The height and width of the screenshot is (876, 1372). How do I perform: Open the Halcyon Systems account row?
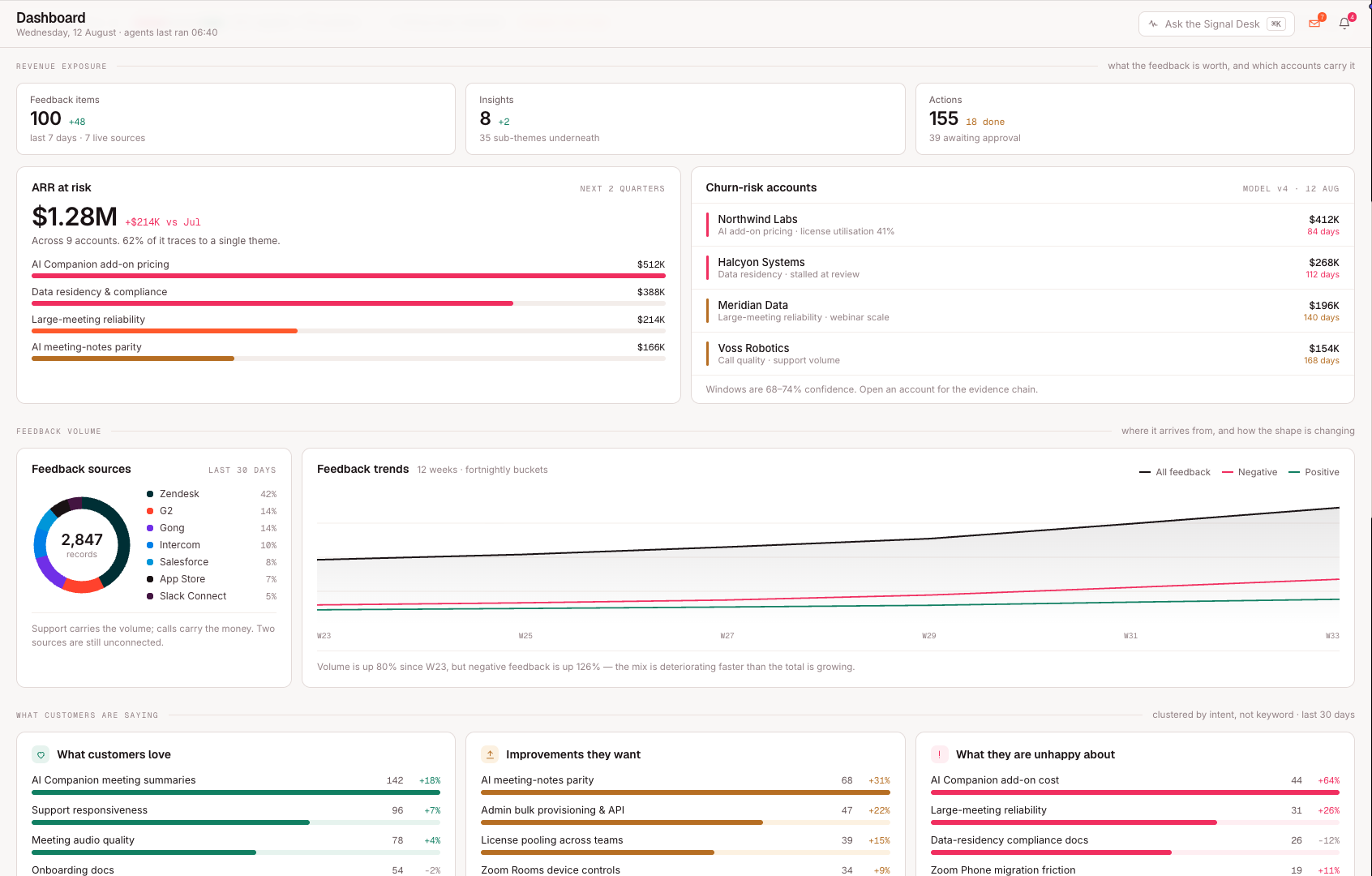point(1023,268)
